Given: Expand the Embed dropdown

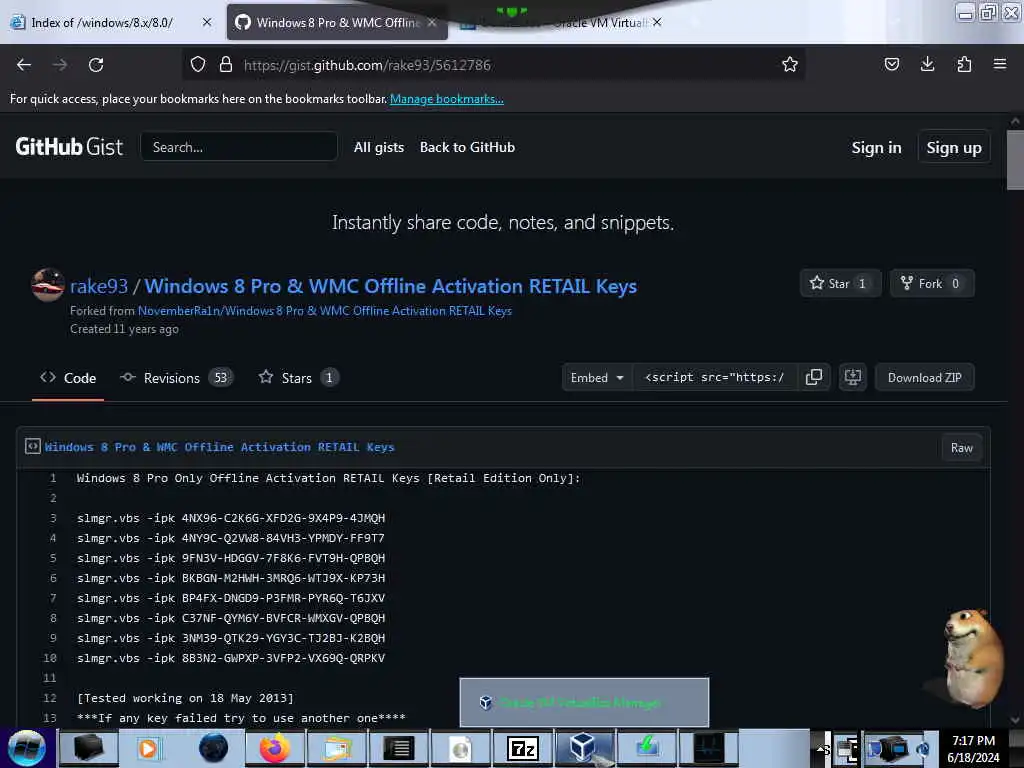Looking at the screenshot, I should point(597,377).
